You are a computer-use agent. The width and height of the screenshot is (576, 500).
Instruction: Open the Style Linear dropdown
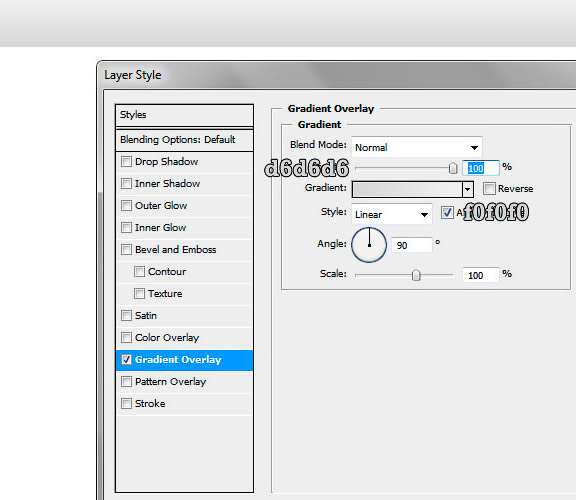coord(392,214)
